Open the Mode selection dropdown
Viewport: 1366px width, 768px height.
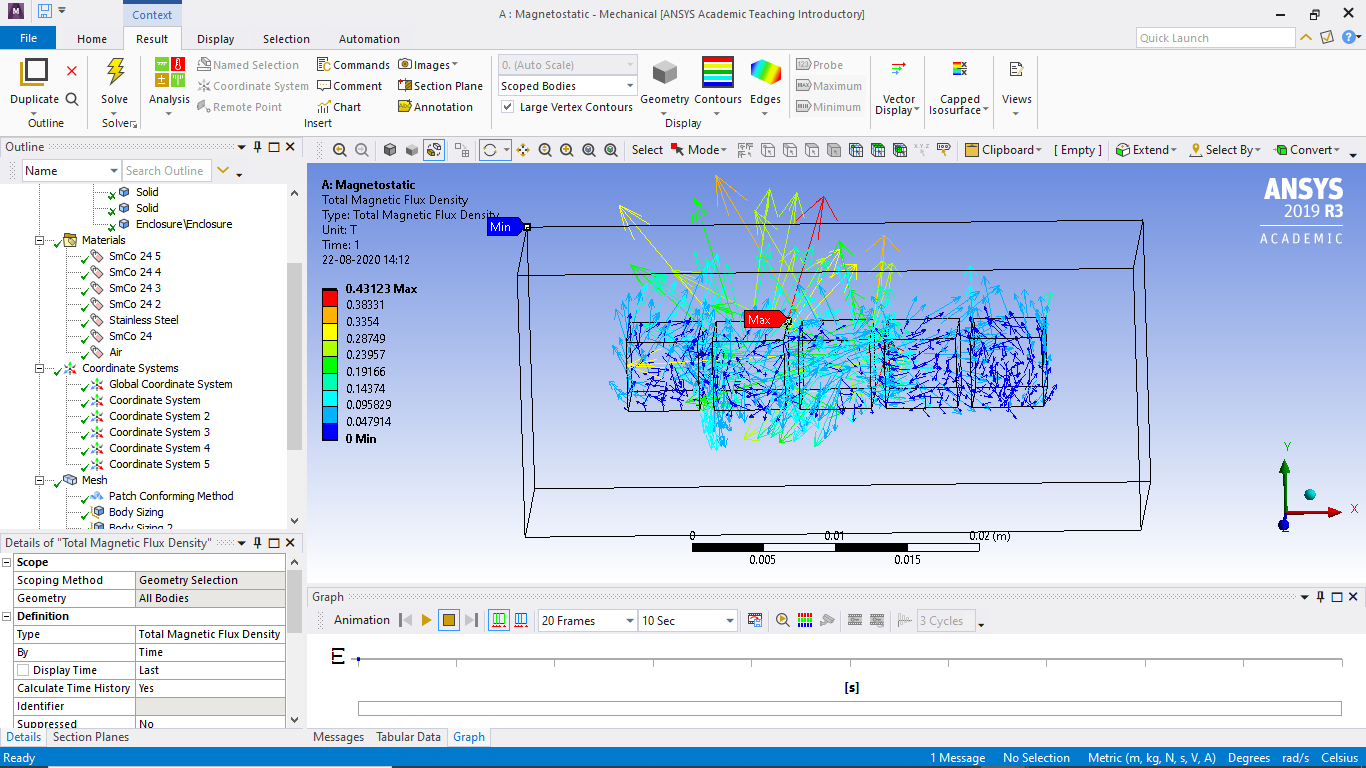tap(701, 150)
